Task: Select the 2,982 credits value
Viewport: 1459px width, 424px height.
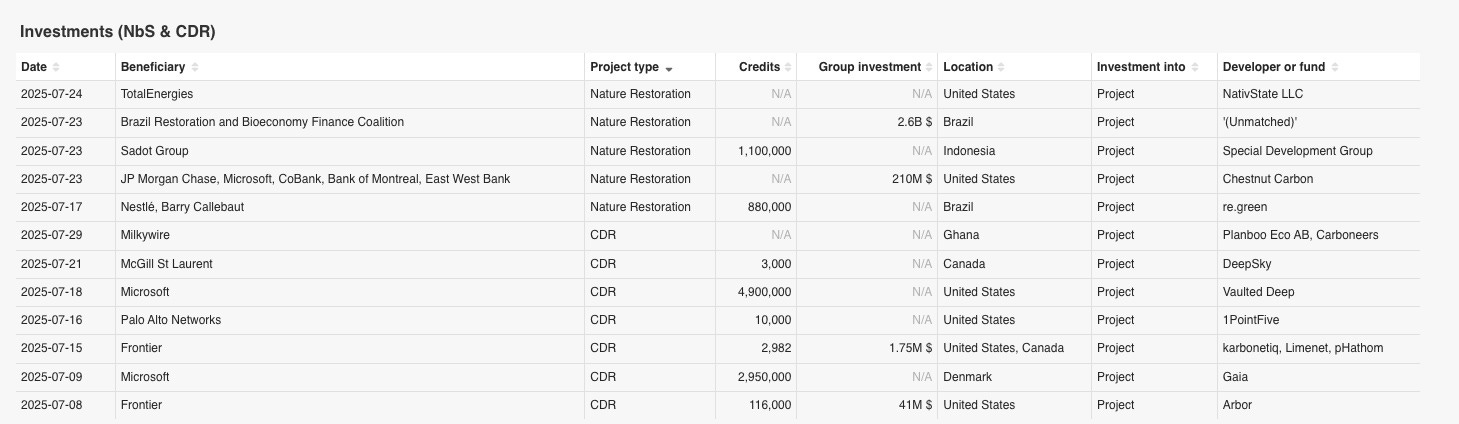Action: tap(776, 348)
